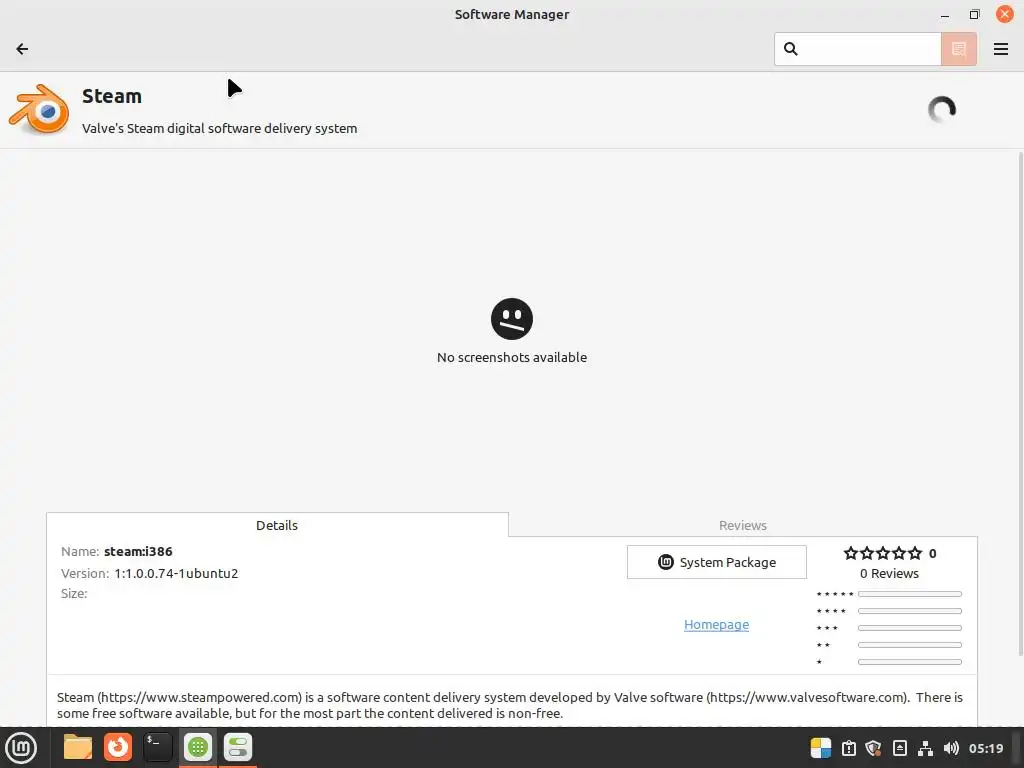Click the Size label
Image resolution: width=1024 pixels, height=768 pixels.
point(74,594)
